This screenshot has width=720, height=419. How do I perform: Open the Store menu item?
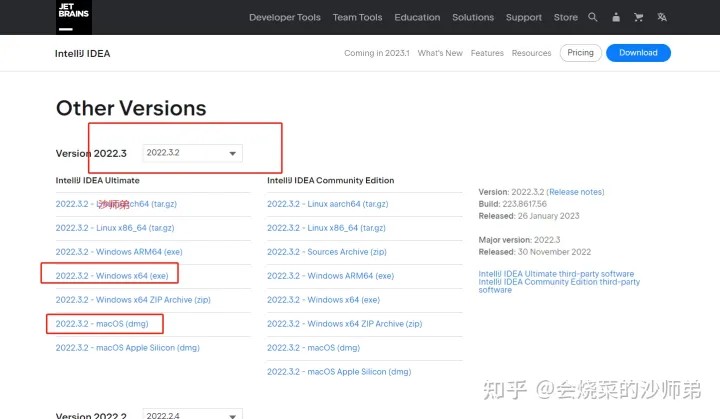pyautogui.click(x=566, y=17)
